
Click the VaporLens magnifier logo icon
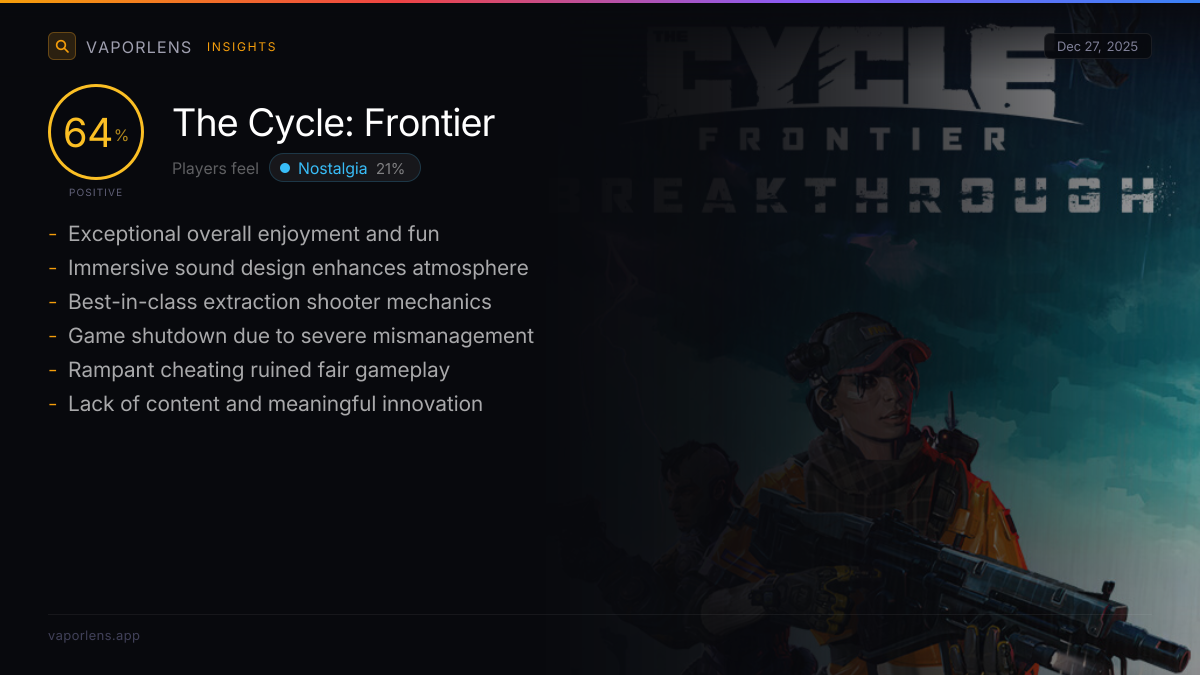(x=62, y=46)
